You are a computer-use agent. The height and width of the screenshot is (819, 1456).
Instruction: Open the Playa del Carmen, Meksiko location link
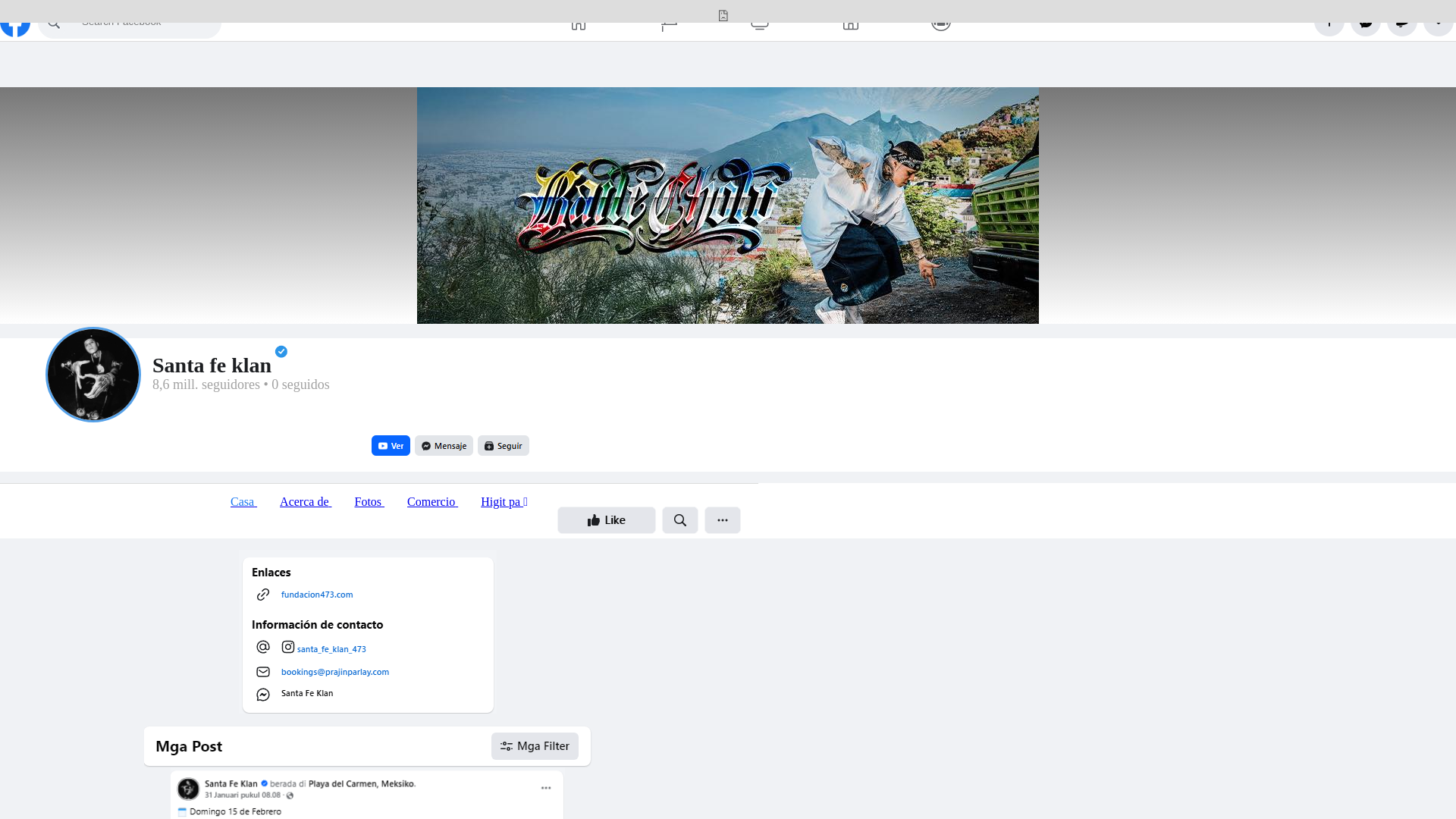point(362,783)
